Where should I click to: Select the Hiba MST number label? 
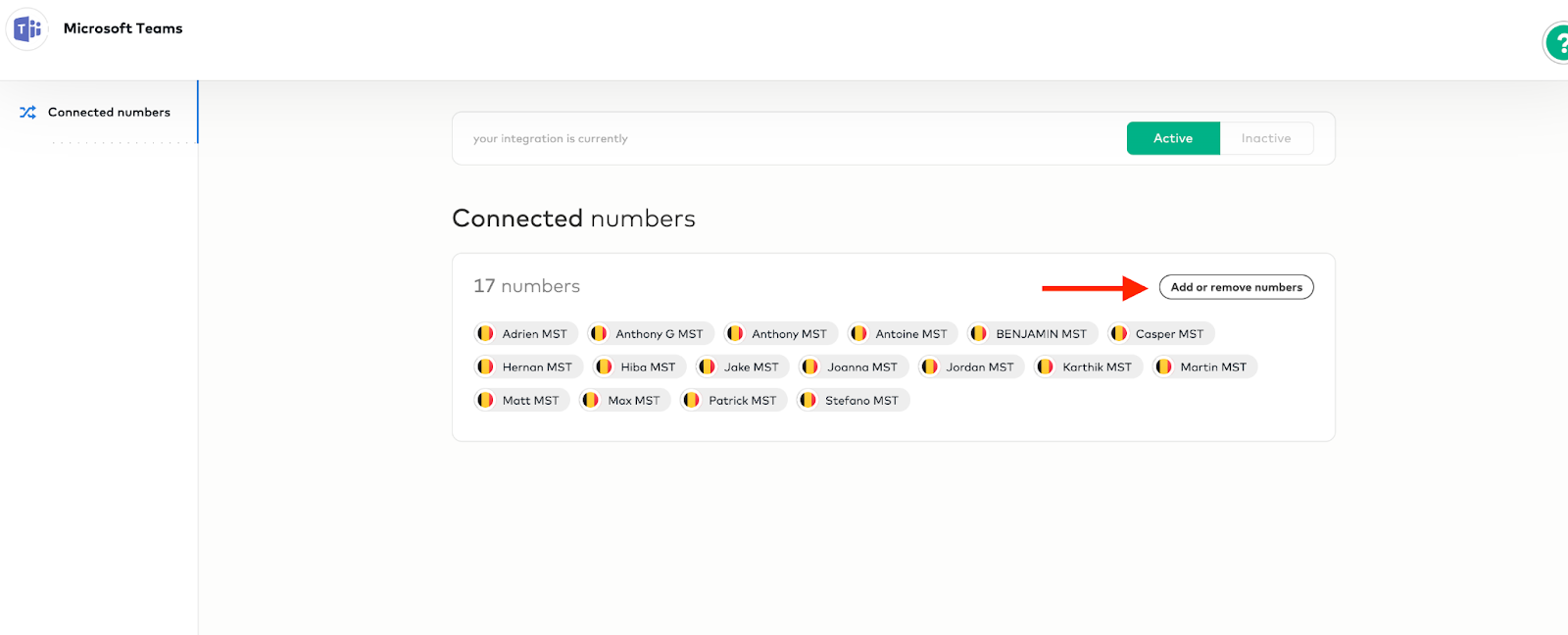pos(648,367)
